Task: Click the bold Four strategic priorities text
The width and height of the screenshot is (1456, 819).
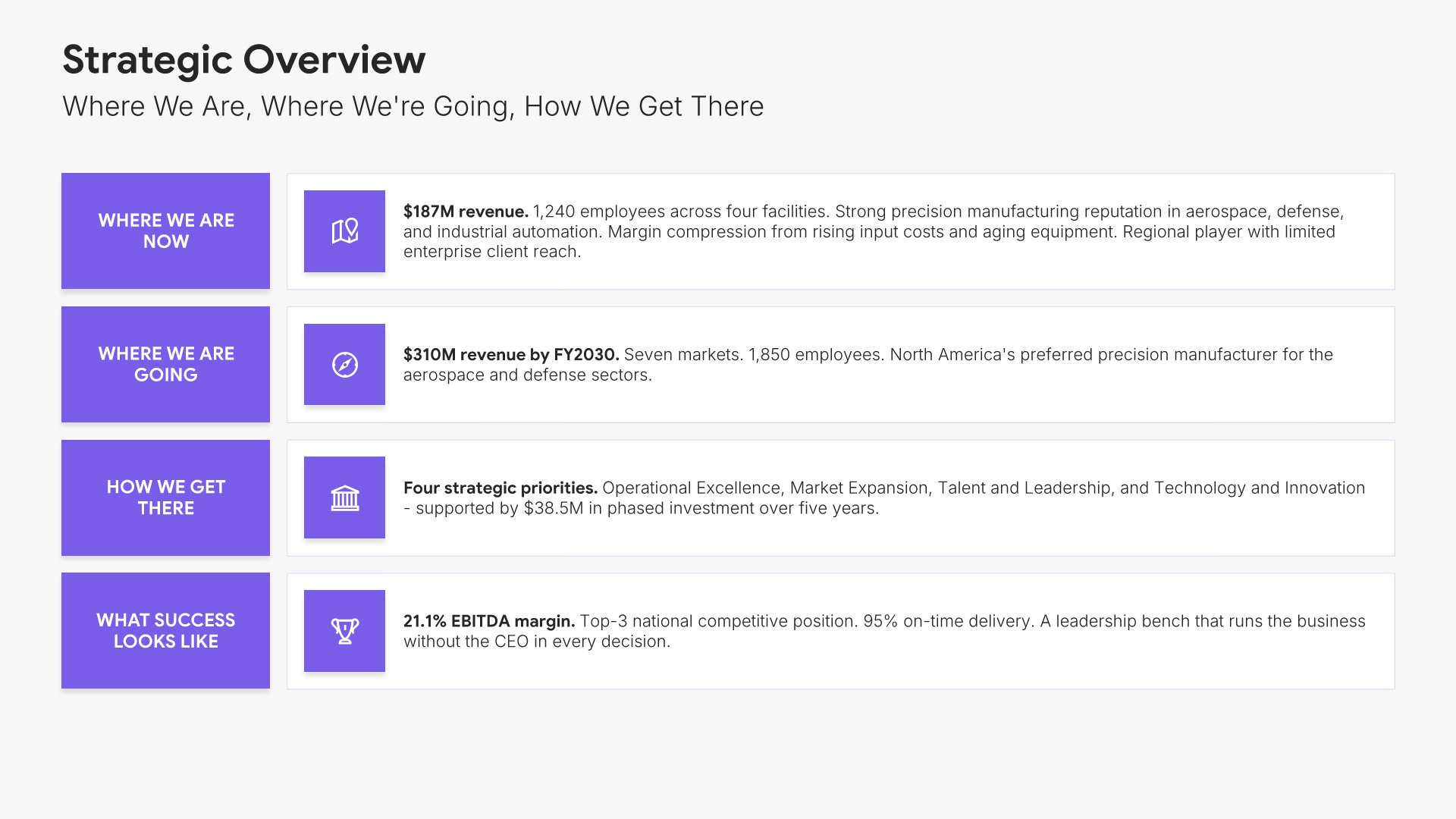Action: 500,488
